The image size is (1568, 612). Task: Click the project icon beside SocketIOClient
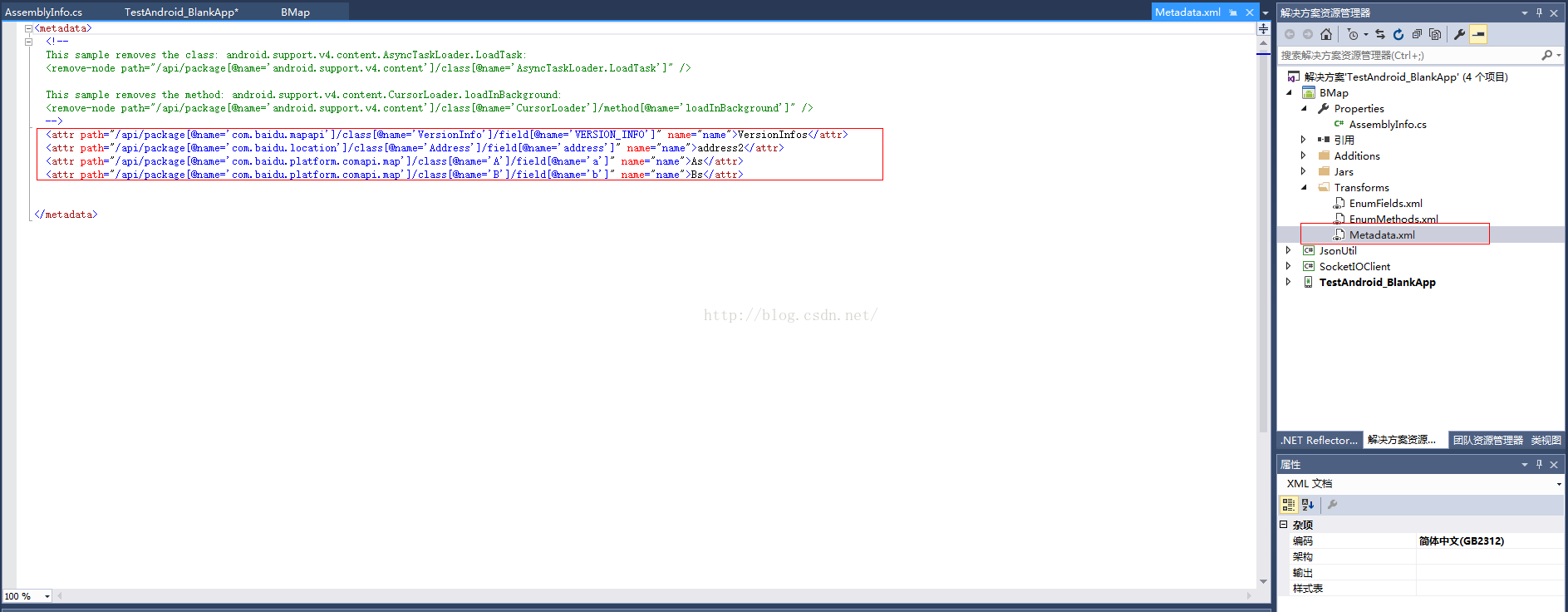[1309, 266]
